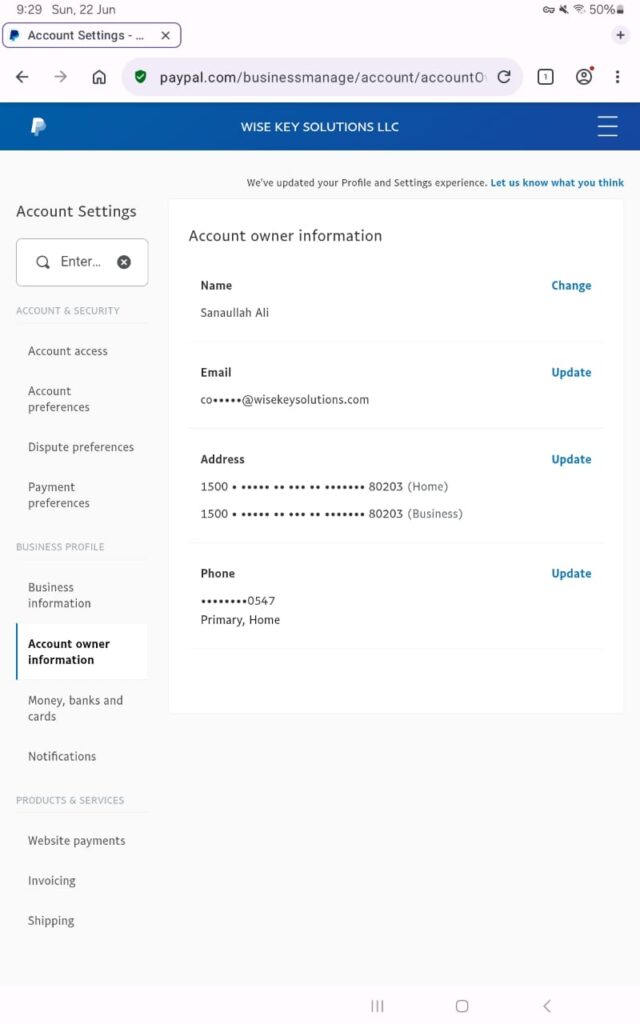Open Account access settings
640x1024 pixels.
68,351
